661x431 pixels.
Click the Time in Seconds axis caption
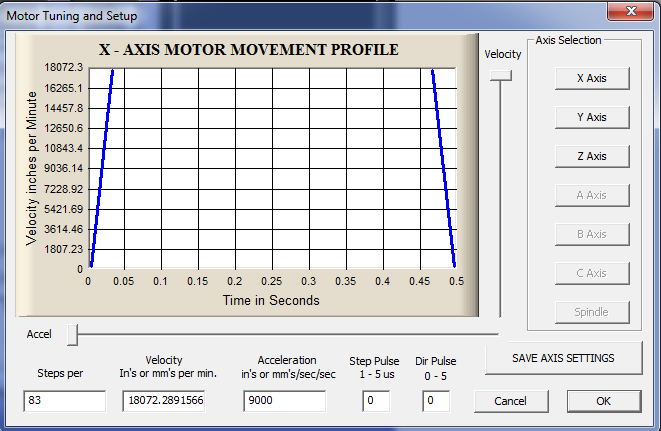point(271,300)
